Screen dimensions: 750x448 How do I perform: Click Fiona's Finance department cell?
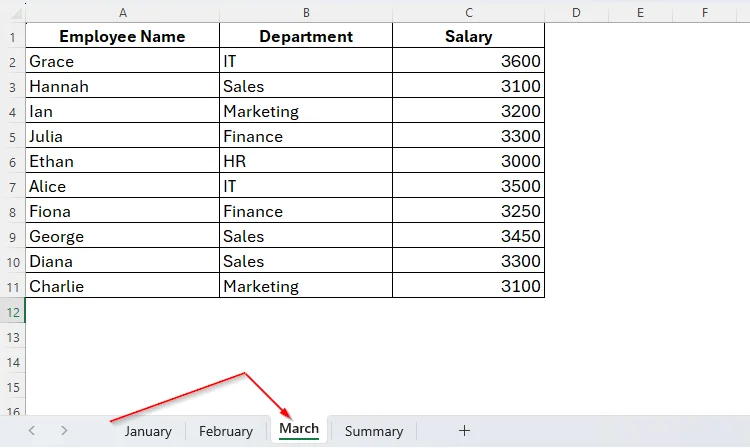point(306,211)
